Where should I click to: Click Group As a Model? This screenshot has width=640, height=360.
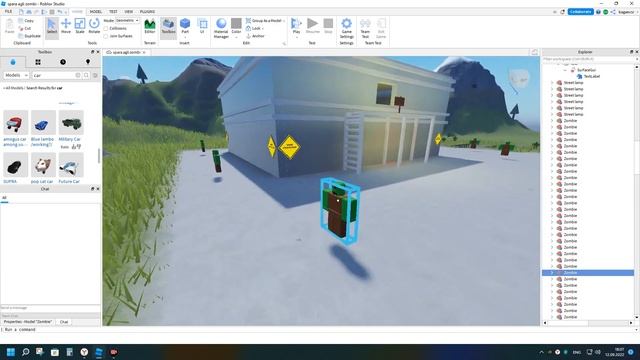(x=264, y=20)
